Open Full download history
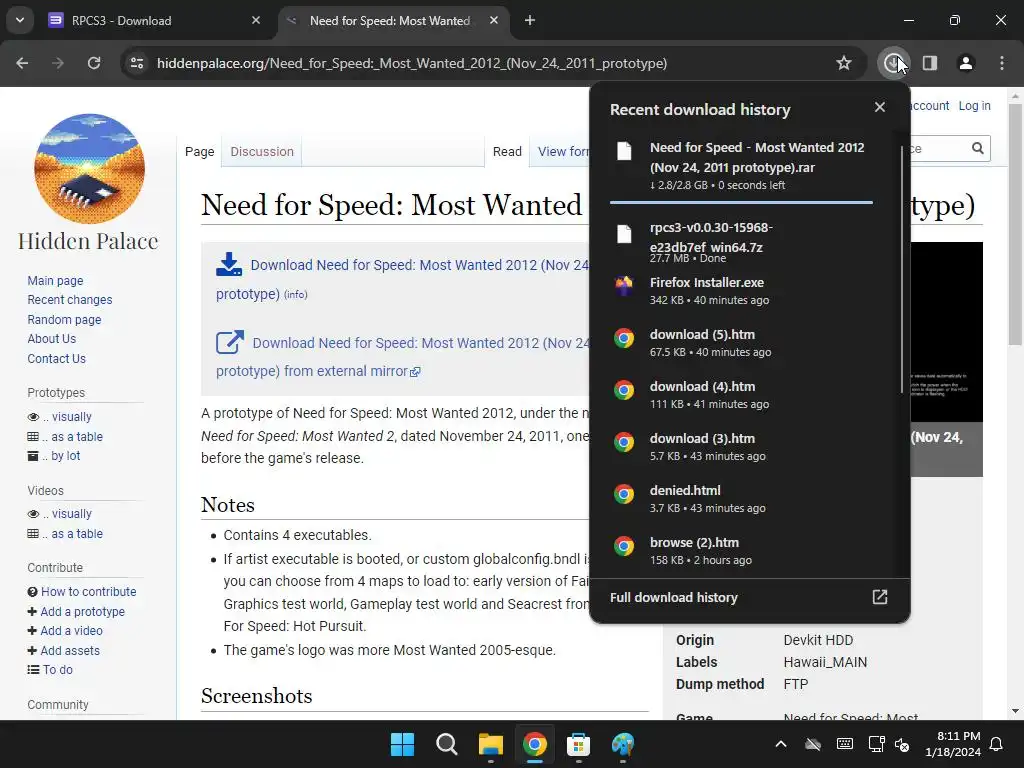The width and height of the screenshot is (1024, 768). pos(749,598)
